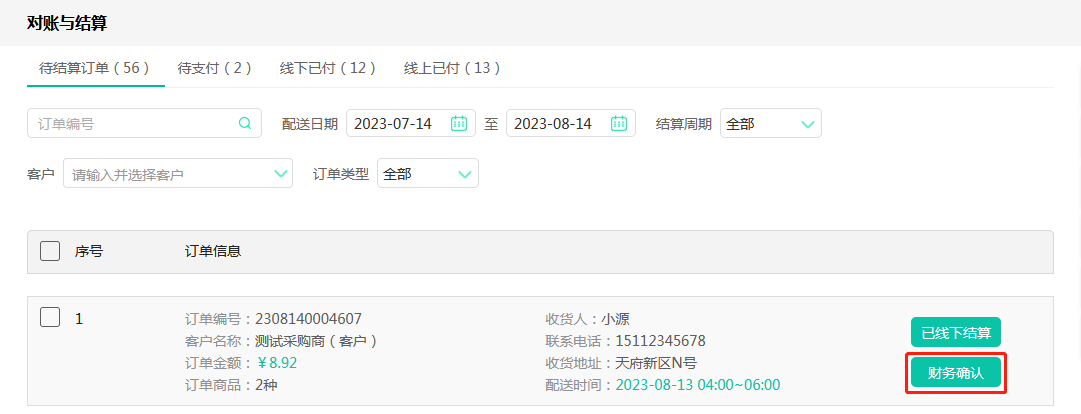Open the 线下已付 (12) tab

coord(327,68)
